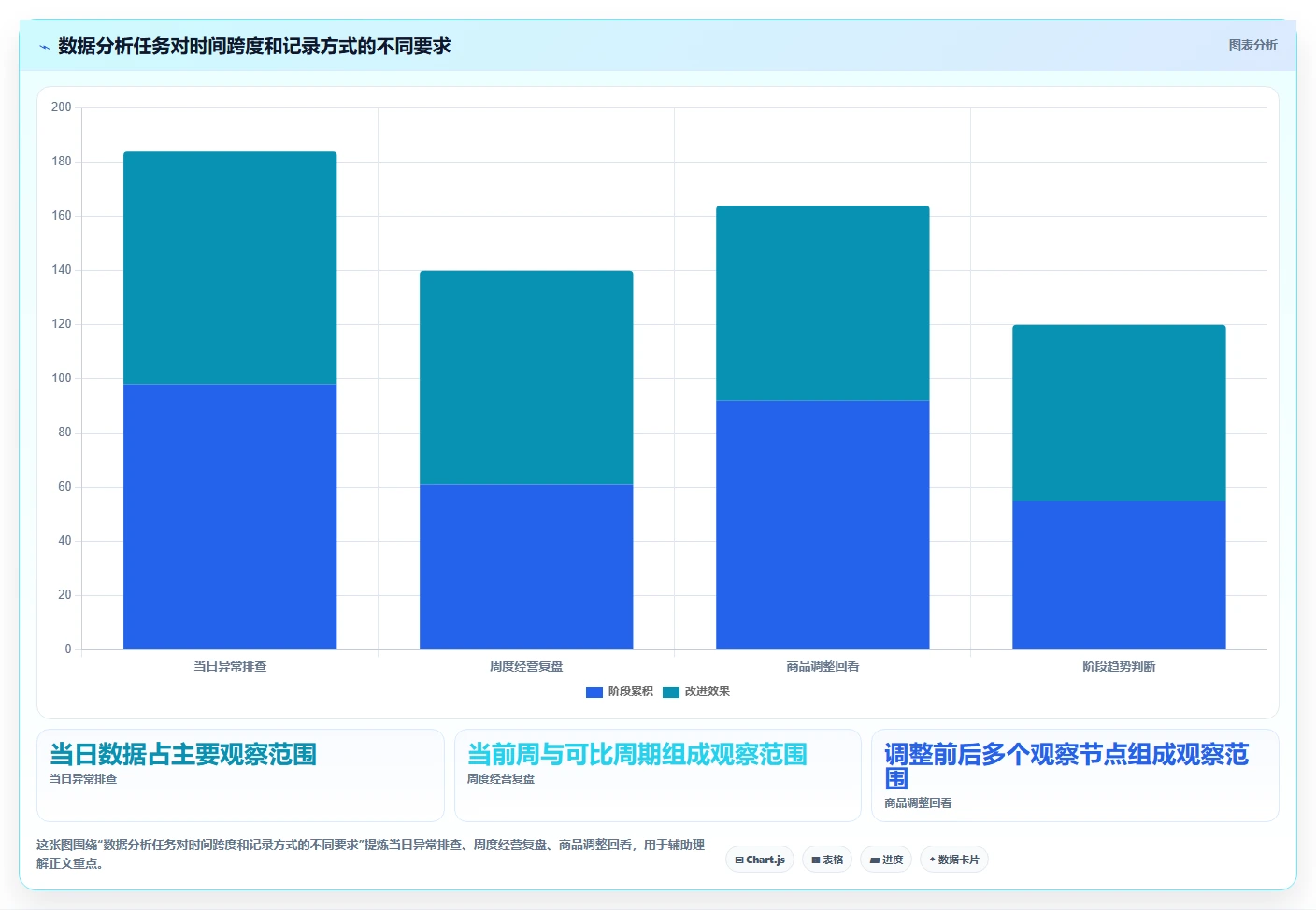Click the chart title 数据分析任务对时间跨度和记录方式的不同要求
Screen dimensions: 1316x910
tap(254, 46)
